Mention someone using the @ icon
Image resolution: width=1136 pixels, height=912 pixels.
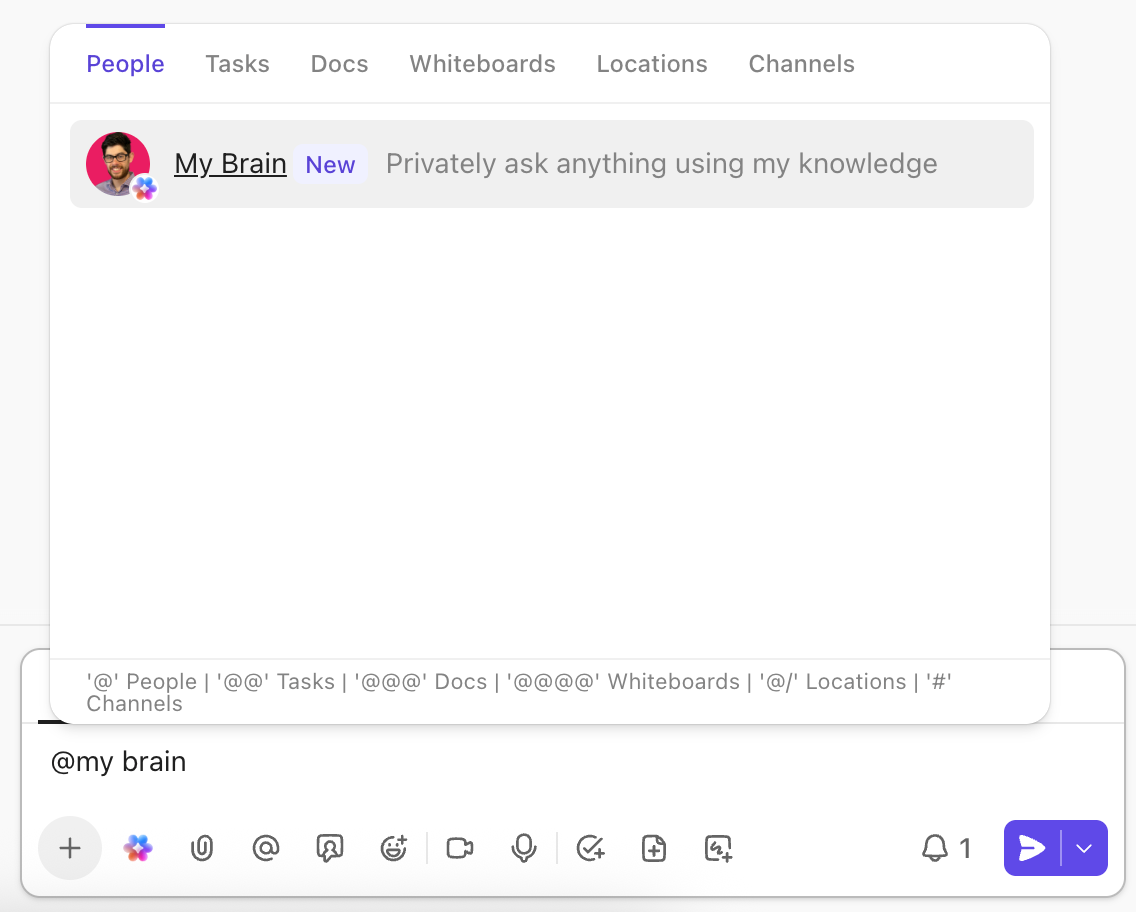tap(265, 848)
